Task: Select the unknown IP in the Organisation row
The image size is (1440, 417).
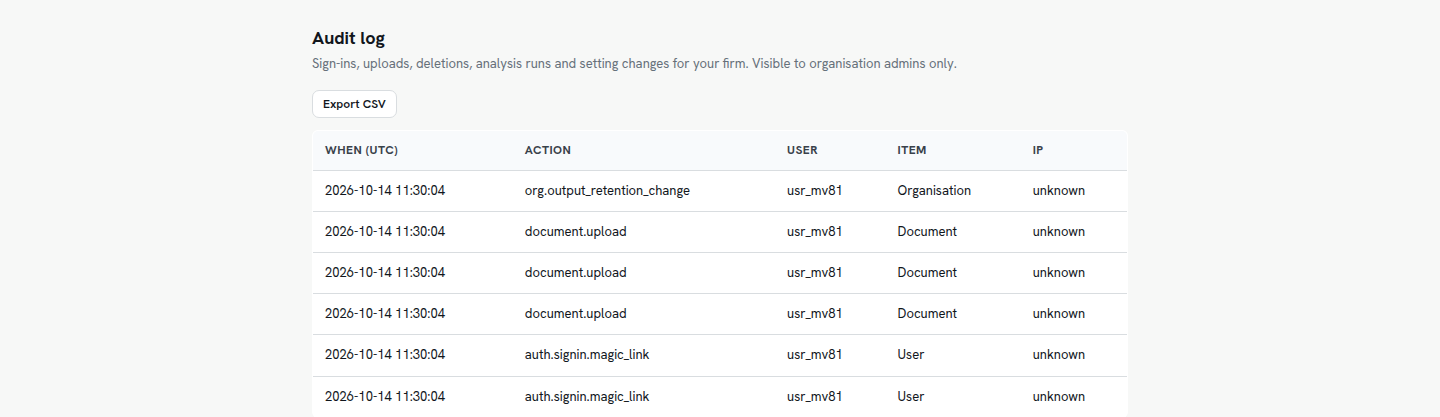Action: click(1059, 190)
